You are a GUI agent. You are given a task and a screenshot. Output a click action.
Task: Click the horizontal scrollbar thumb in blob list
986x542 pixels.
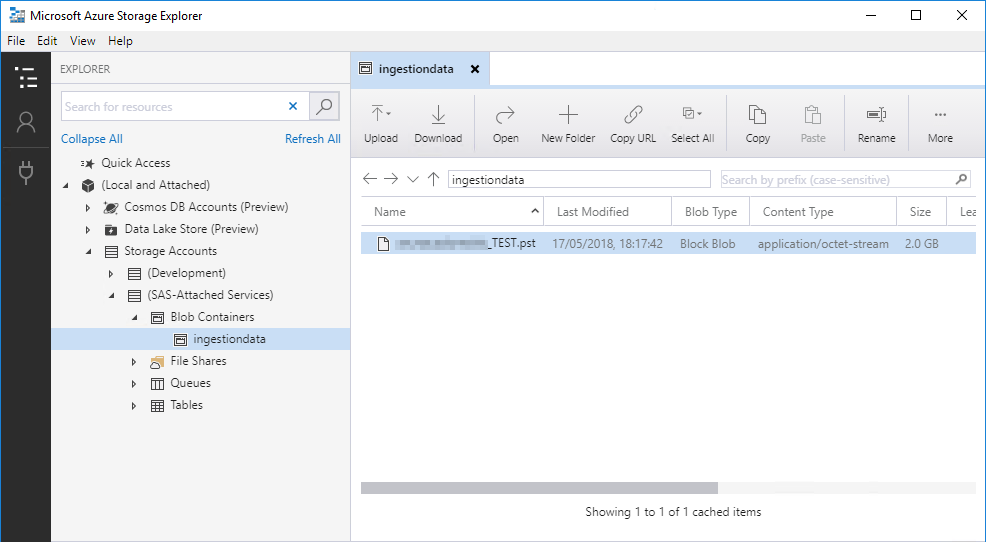coord(540,488)
